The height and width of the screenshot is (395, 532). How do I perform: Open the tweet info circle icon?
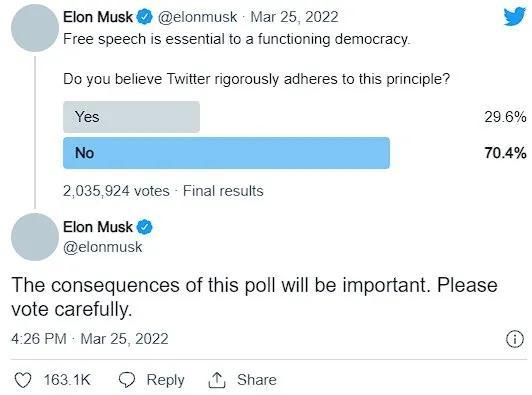(515, 339)
